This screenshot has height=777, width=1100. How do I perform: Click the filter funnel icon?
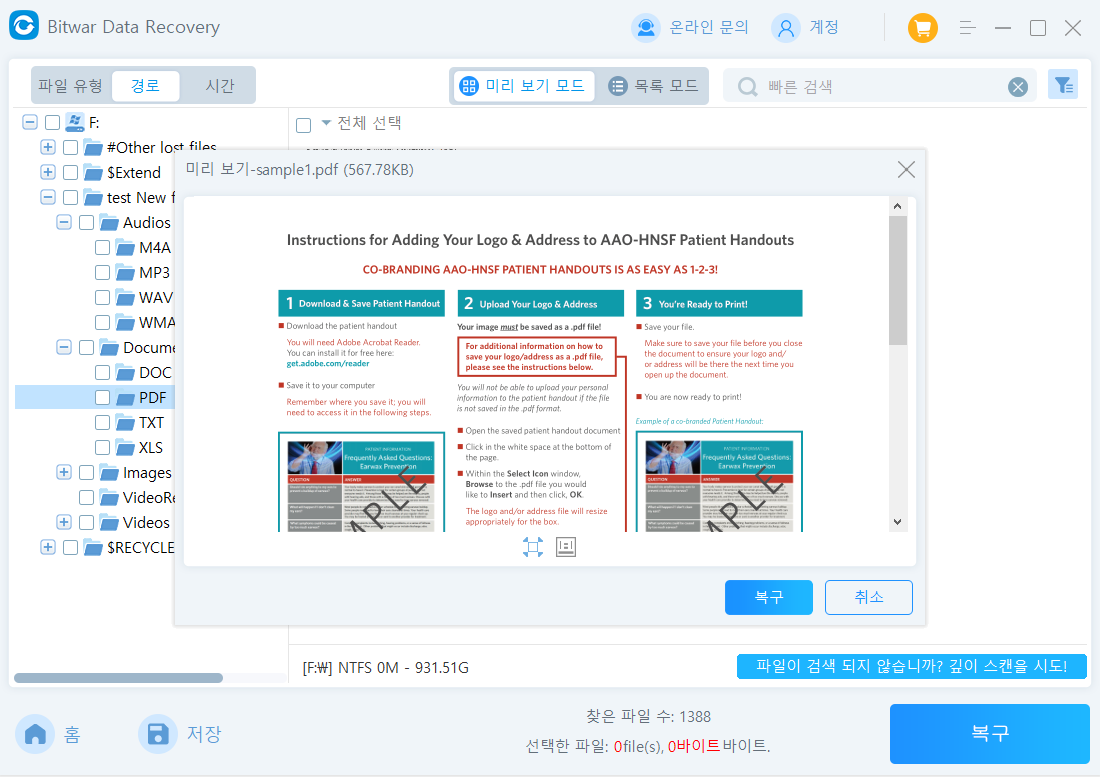coord(1063,85)
